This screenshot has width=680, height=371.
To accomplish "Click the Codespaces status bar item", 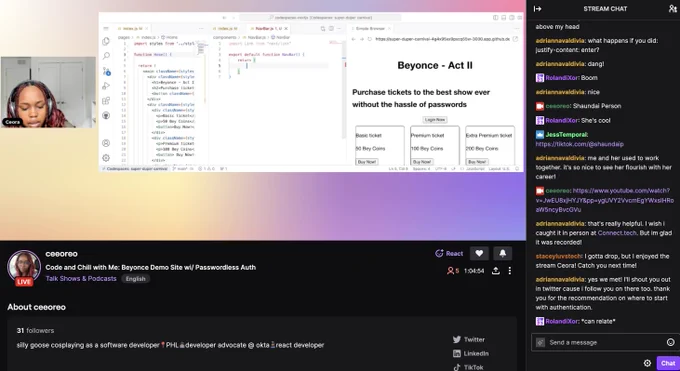I will (x=134, y=168).
